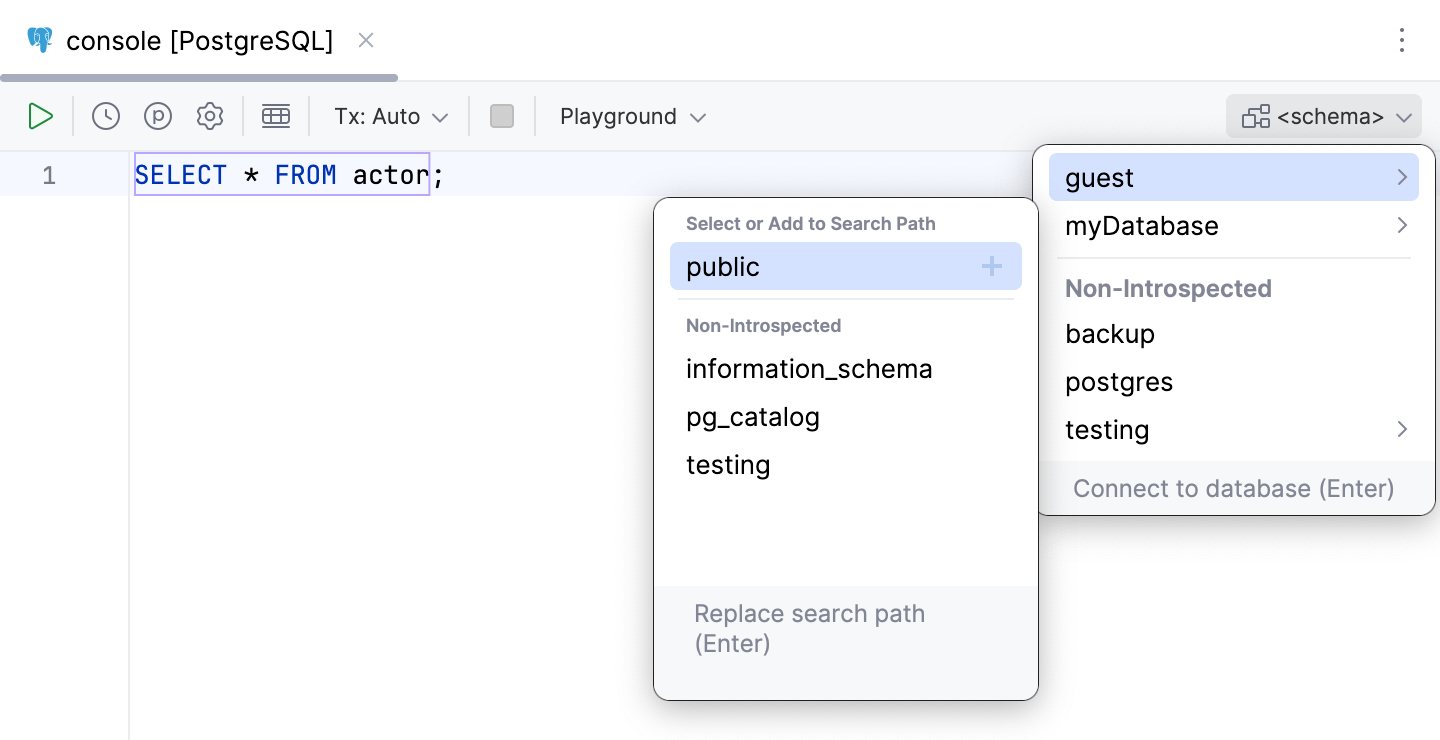Select pg_catalog from the search path list
This screenshot has width=1440, height=740.
click(x=752, y=417)
